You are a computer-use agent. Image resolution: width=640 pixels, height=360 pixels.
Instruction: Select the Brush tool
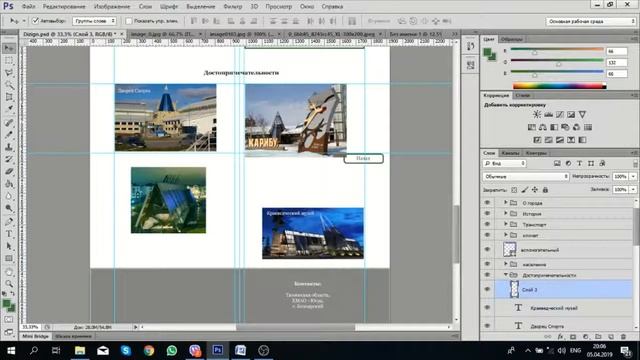coord(9,135)
